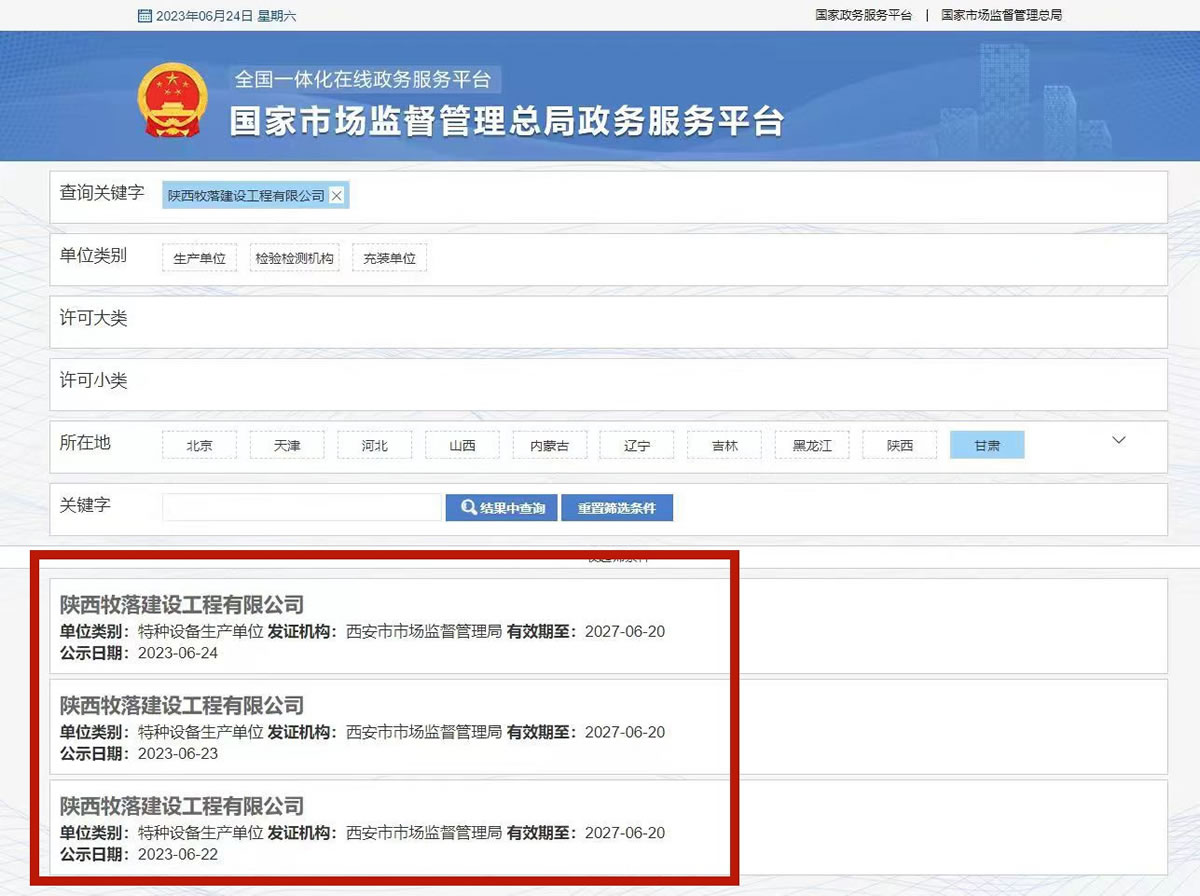This screenshot has height=896, width=1200.
Task: Toggle the 检验检测机构 category filter
Action: [294, 258]
